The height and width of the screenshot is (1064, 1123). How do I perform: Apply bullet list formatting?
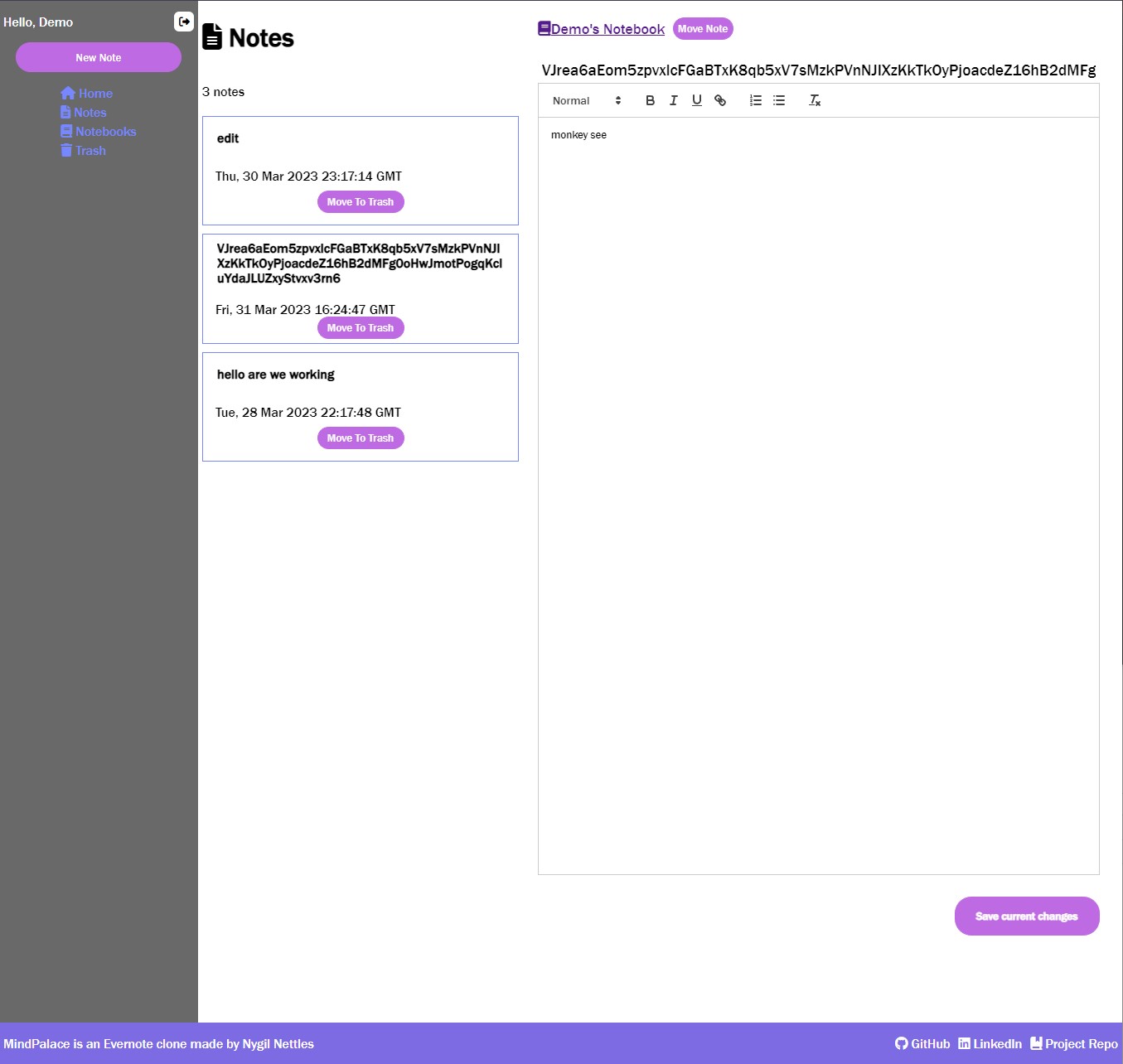click(779, 100)
